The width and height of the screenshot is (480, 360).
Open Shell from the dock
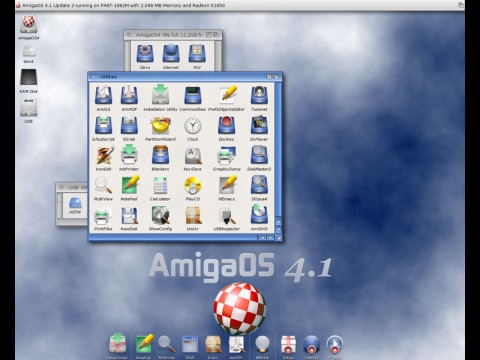click(x=190, y=344)
